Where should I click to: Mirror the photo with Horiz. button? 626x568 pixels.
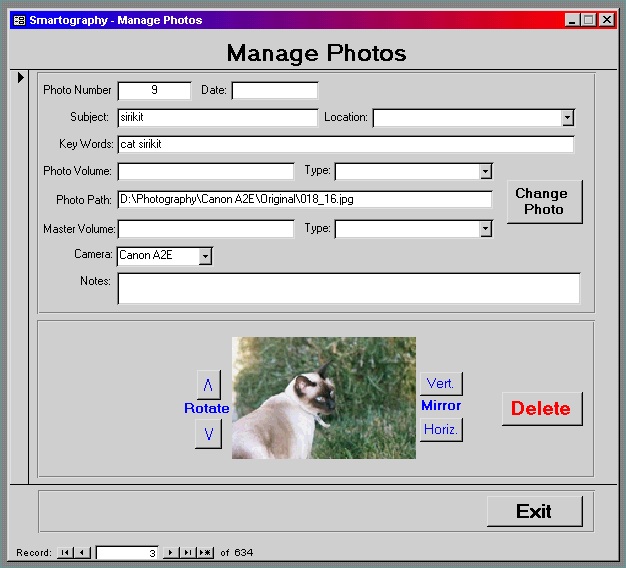coord(441,429)
